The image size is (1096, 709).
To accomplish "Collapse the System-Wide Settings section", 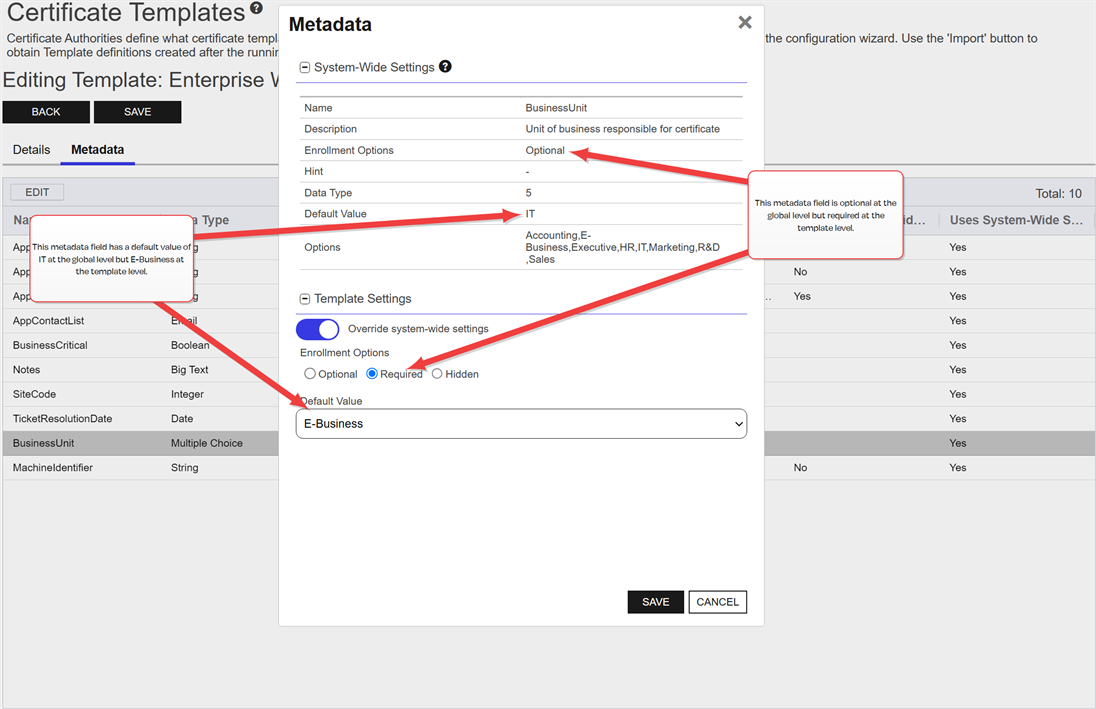I will (305, 68).
